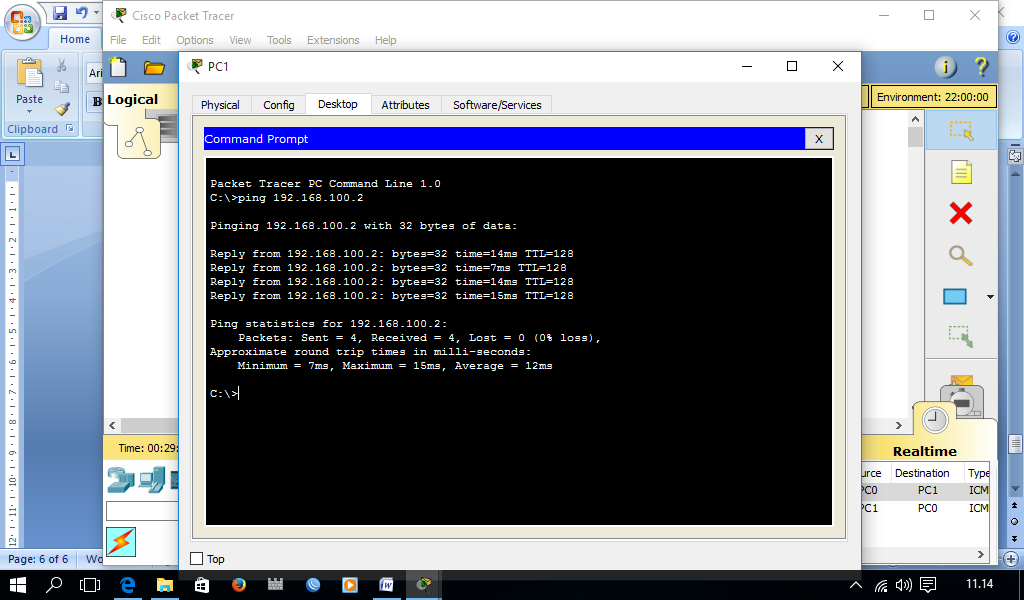
Task: Activate the Inspect magnifying glass tool
Action: pos(961,255)
